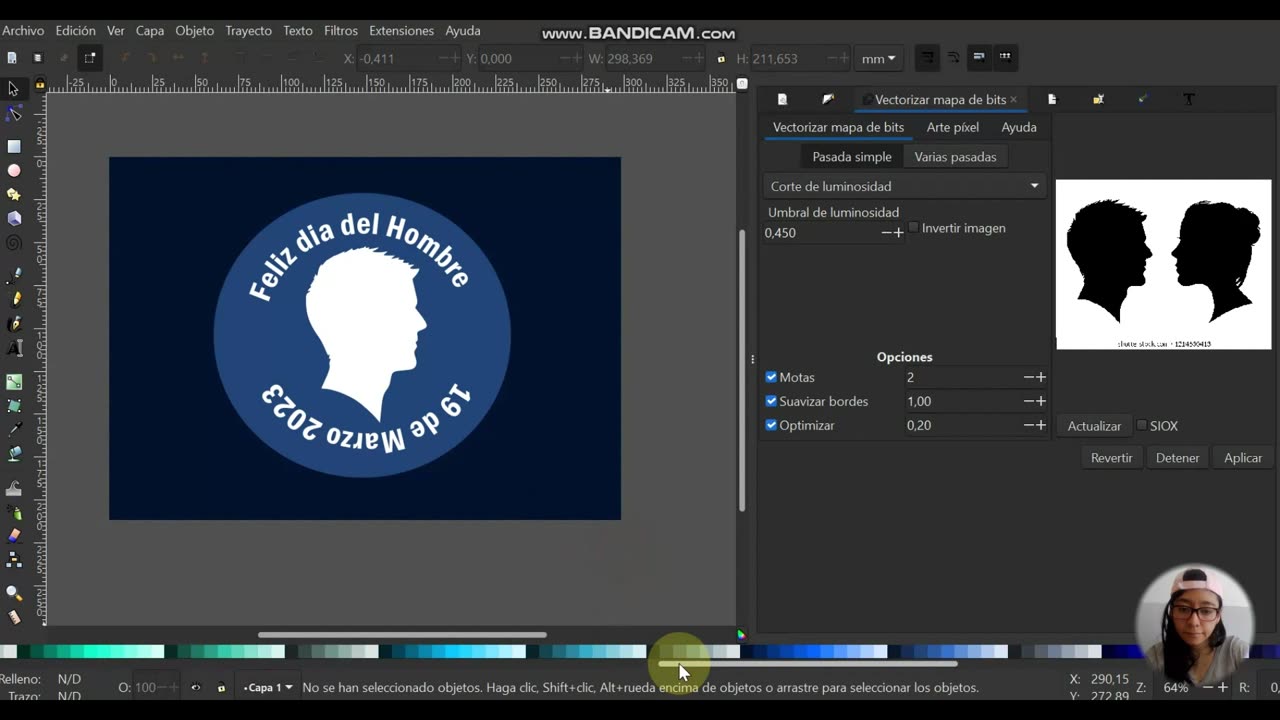1280x720 pixels.
Task: Uncheck the Optimizar checkbox
Action: [x=771, y=425]
